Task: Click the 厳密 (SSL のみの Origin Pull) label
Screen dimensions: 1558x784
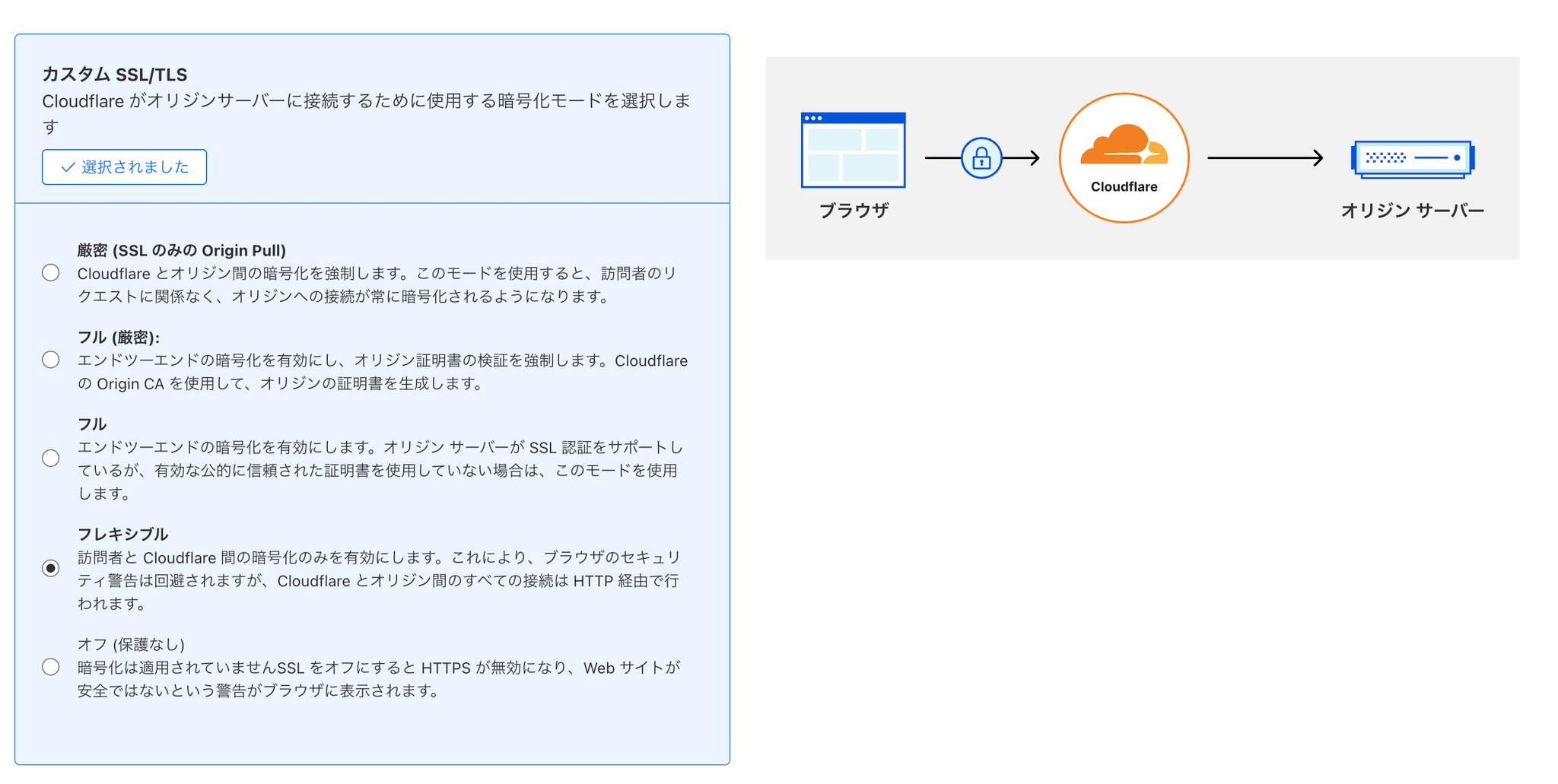Action: pyautogui.click(x=182, y=250)
